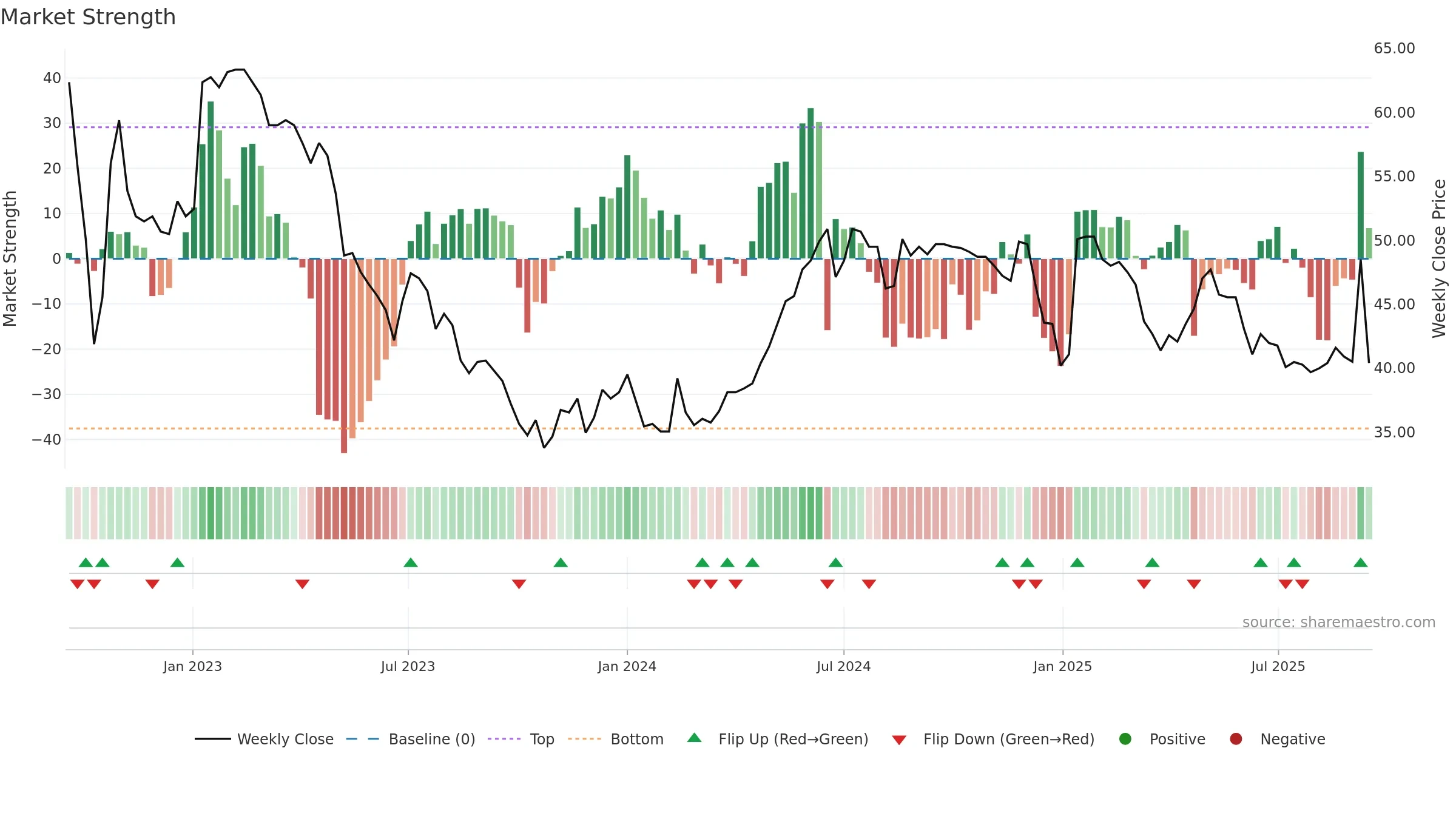Select the only red flip-down triangle between Jan 2023 and Jul 2023

(x=302, y=584)
